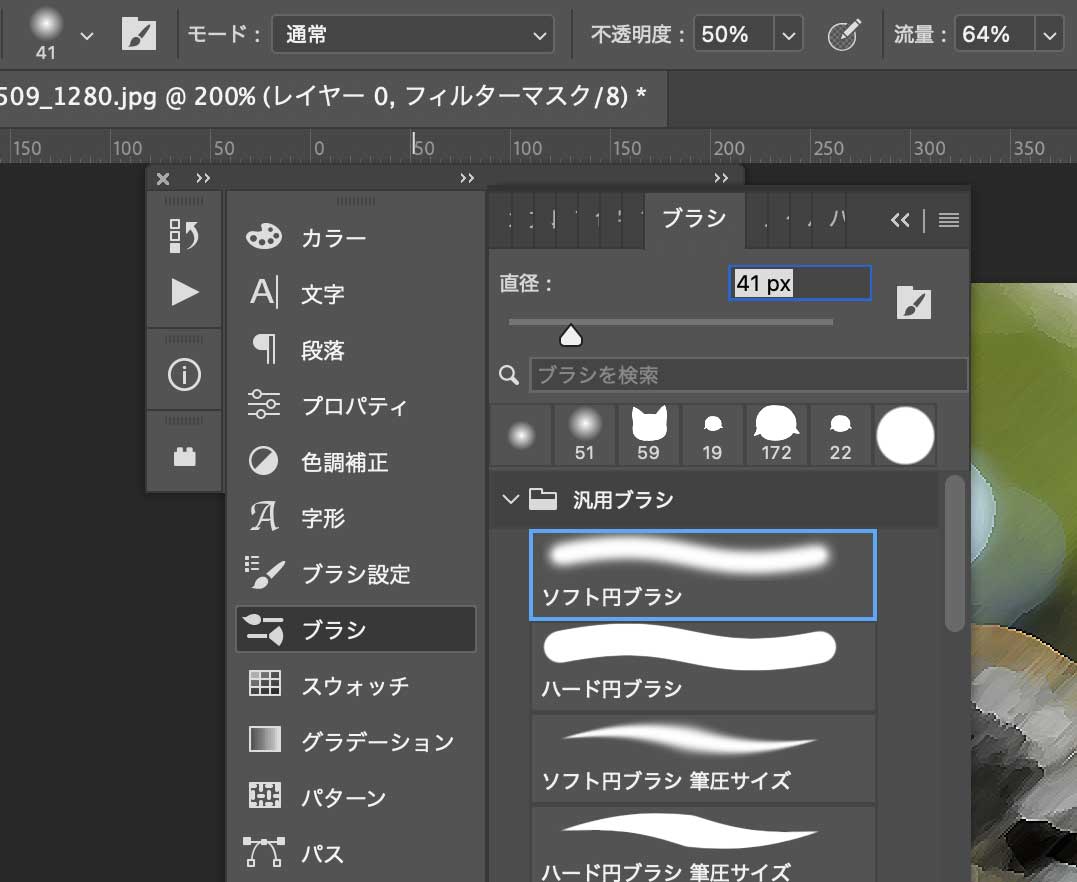Open the 不透明度 dropdown arrow
The height and width of the screenshot is (882, 1077).
tap(789, 33)
